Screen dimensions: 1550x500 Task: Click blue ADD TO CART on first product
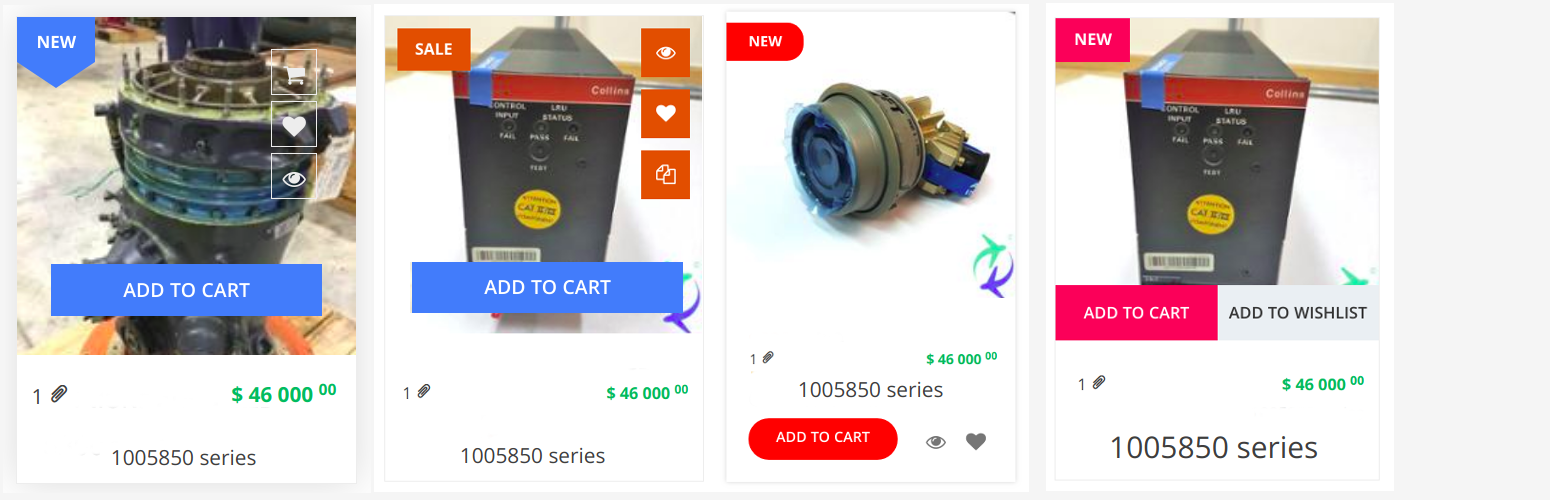[186, 290]
